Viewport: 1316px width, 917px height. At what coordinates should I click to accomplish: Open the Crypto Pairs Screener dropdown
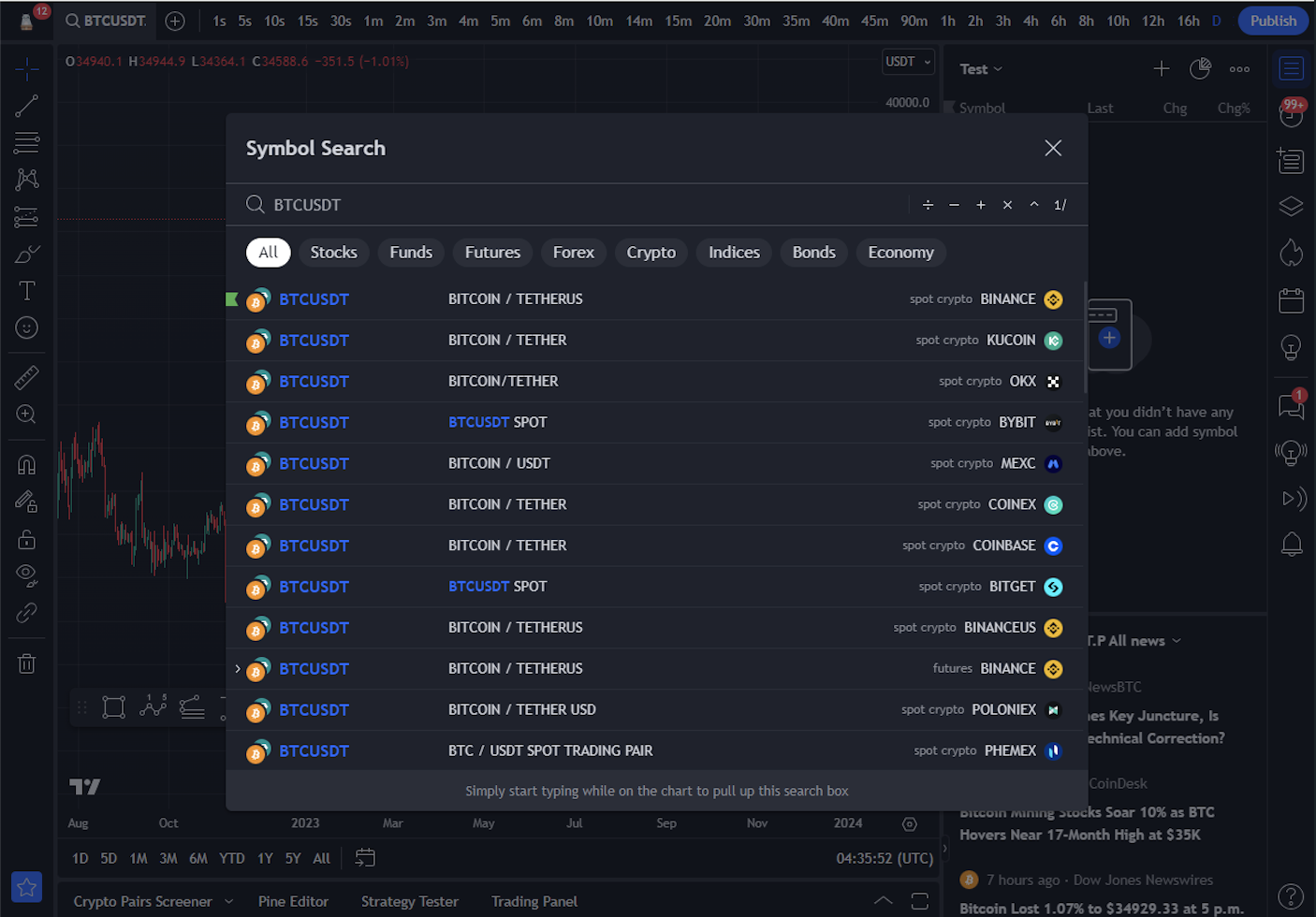click(154, 901)
